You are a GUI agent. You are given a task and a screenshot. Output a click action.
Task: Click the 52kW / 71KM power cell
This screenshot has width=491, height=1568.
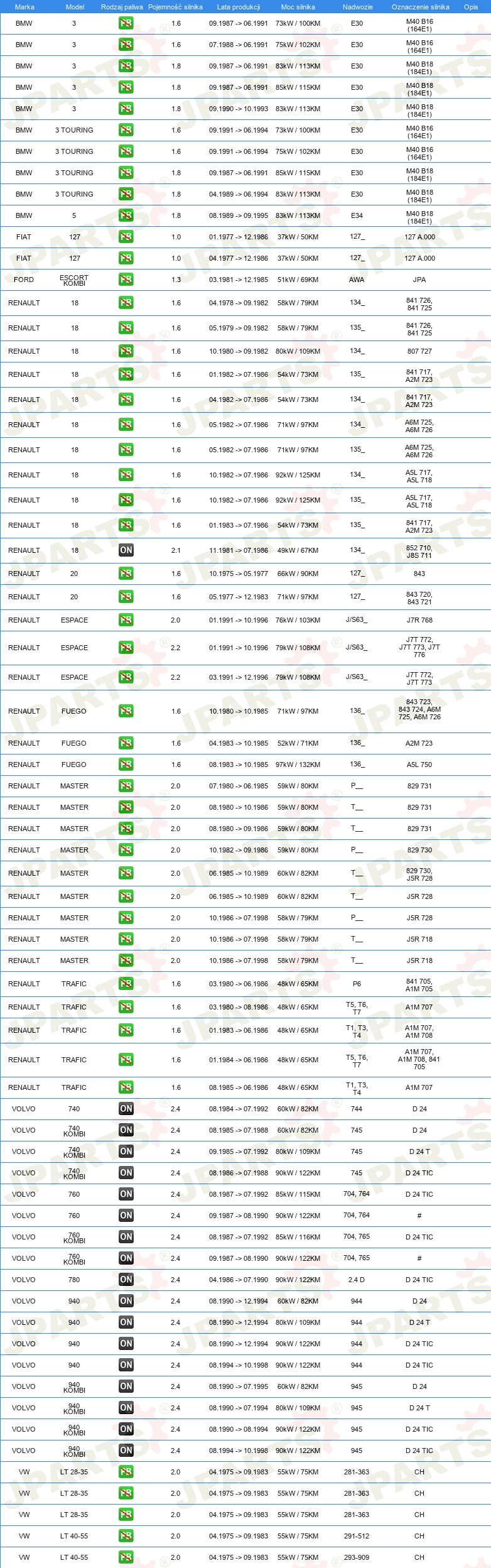[x=298, y=743]
